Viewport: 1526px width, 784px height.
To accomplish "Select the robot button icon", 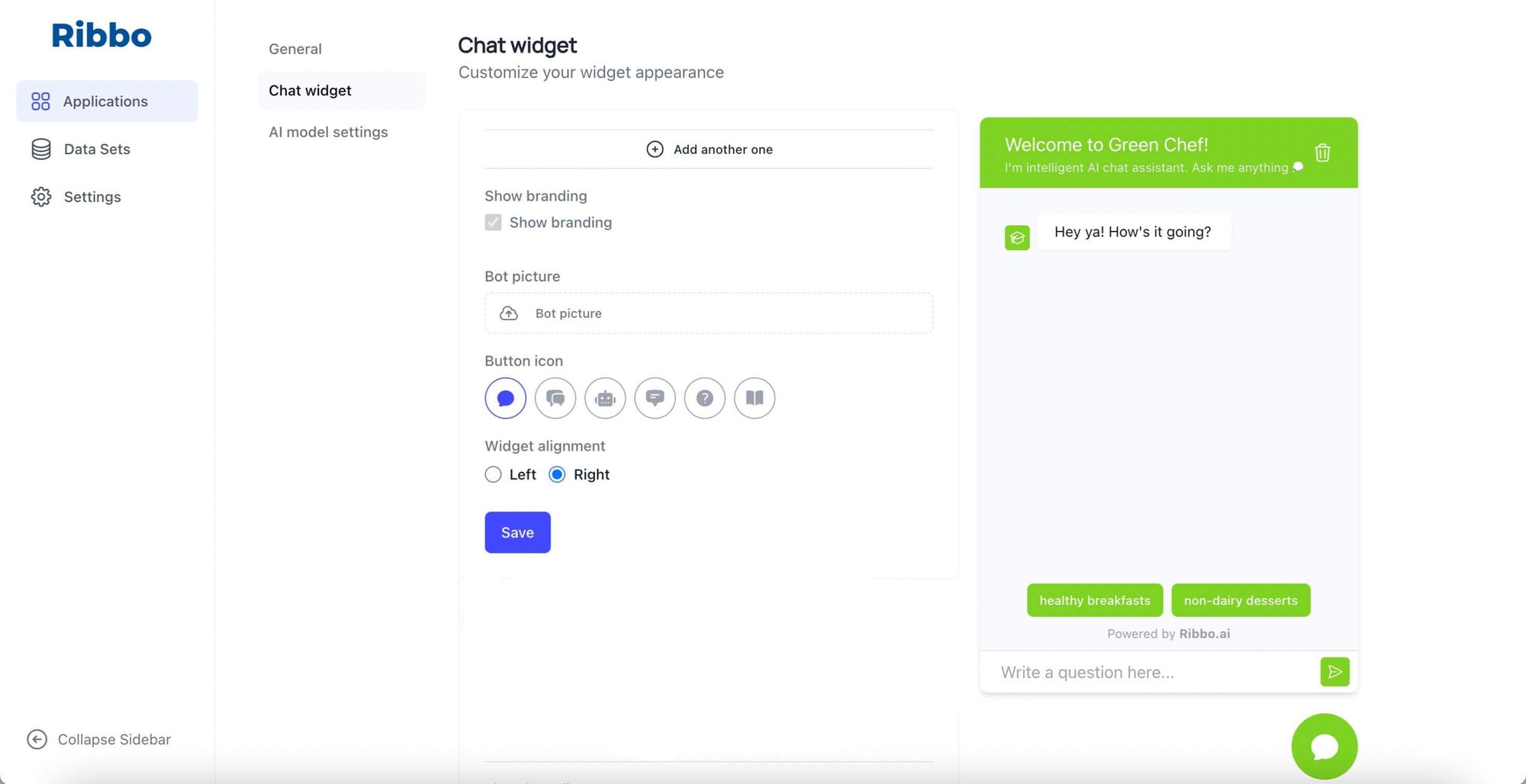I will point(604,397).
